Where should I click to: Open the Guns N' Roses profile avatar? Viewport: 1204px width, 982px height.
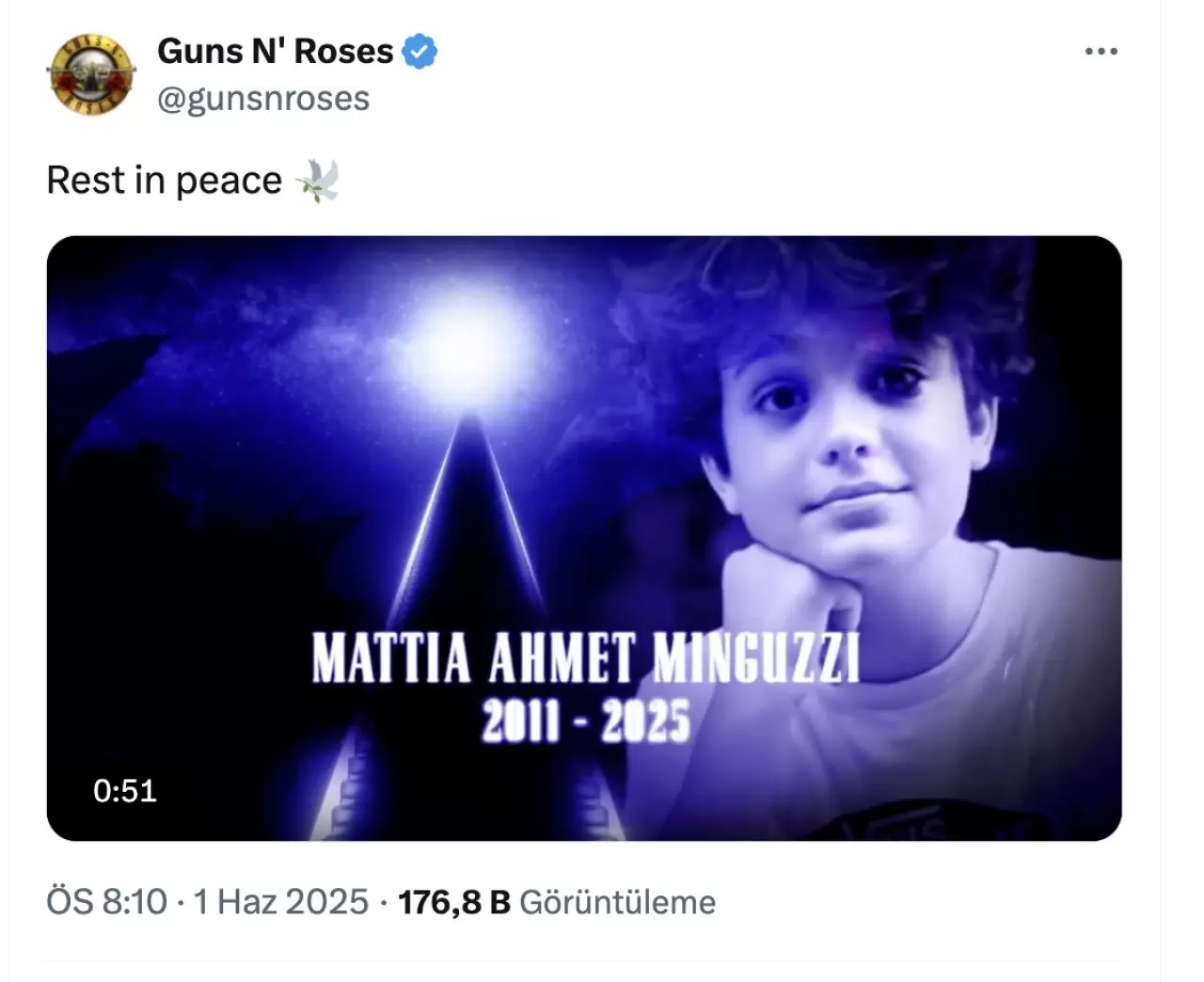90,74
